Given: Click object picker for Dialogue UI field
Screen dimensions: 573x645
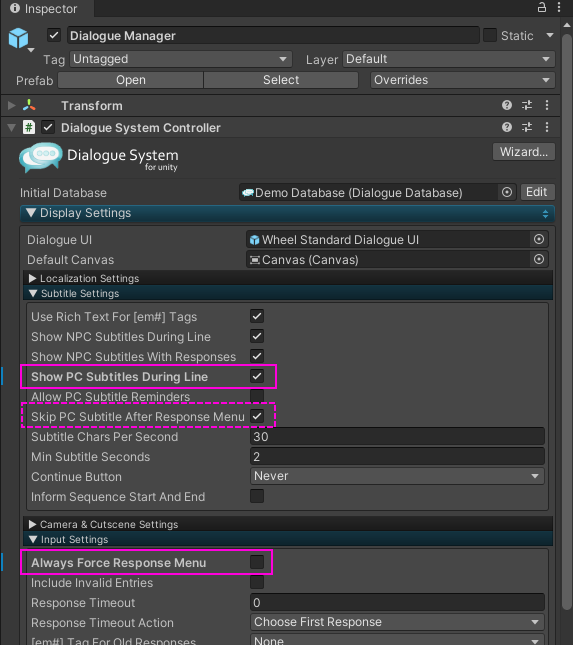Looking at the screenshot, I should pyautogui.click(x=539, y=239).
